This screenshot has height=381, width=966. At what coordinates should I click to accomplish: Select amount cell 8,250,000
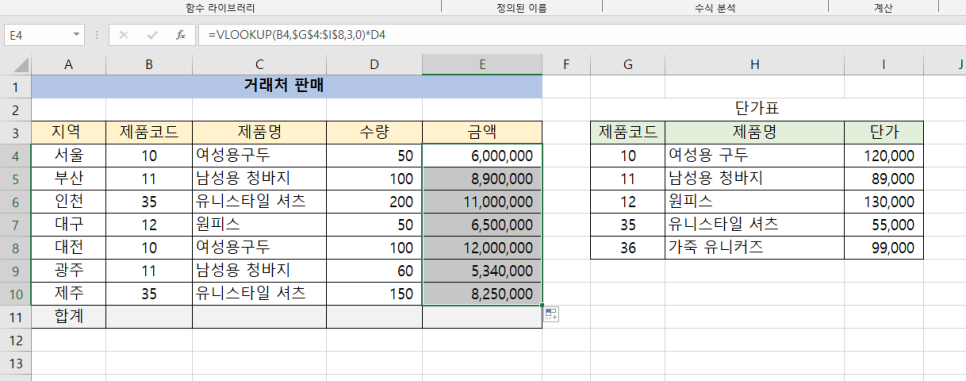point(482,293)
